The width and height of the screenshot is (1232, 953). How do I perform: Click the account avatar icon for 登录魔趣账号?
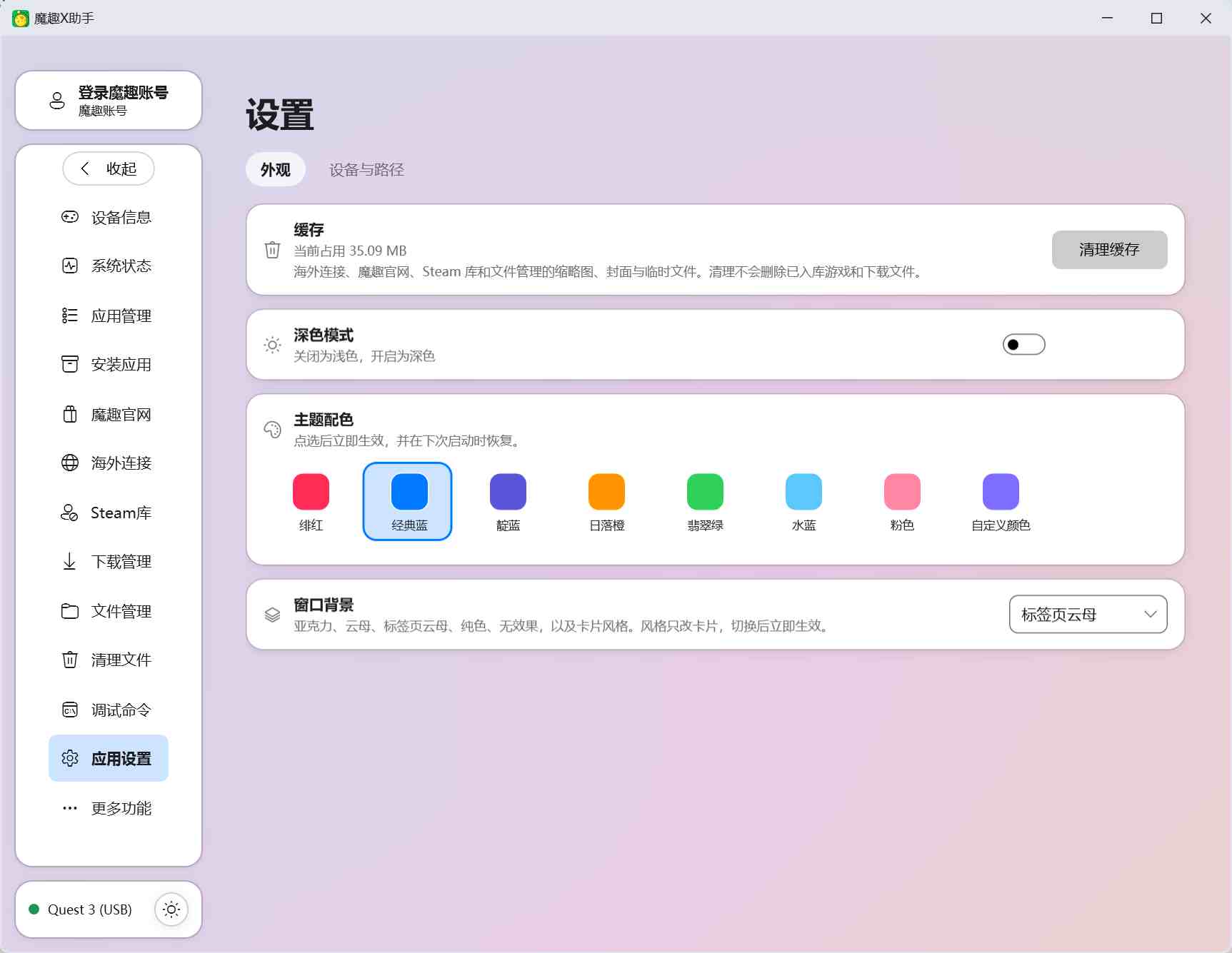tap(57, 101)
